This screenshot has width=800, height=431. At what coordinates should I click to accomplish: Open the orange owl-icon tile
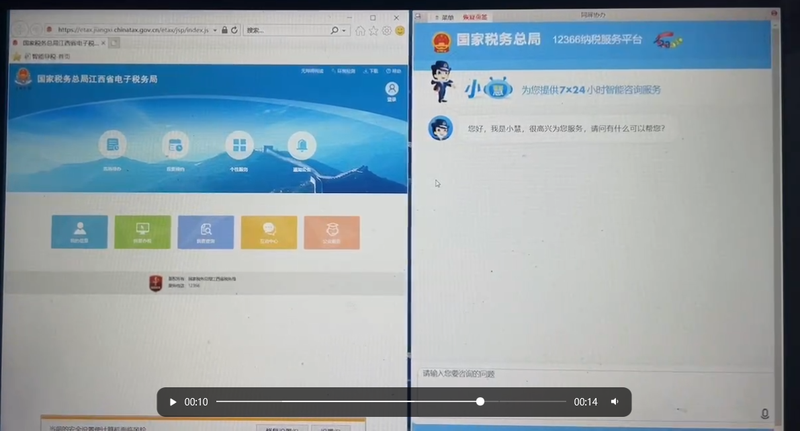[x=332, y=232]
